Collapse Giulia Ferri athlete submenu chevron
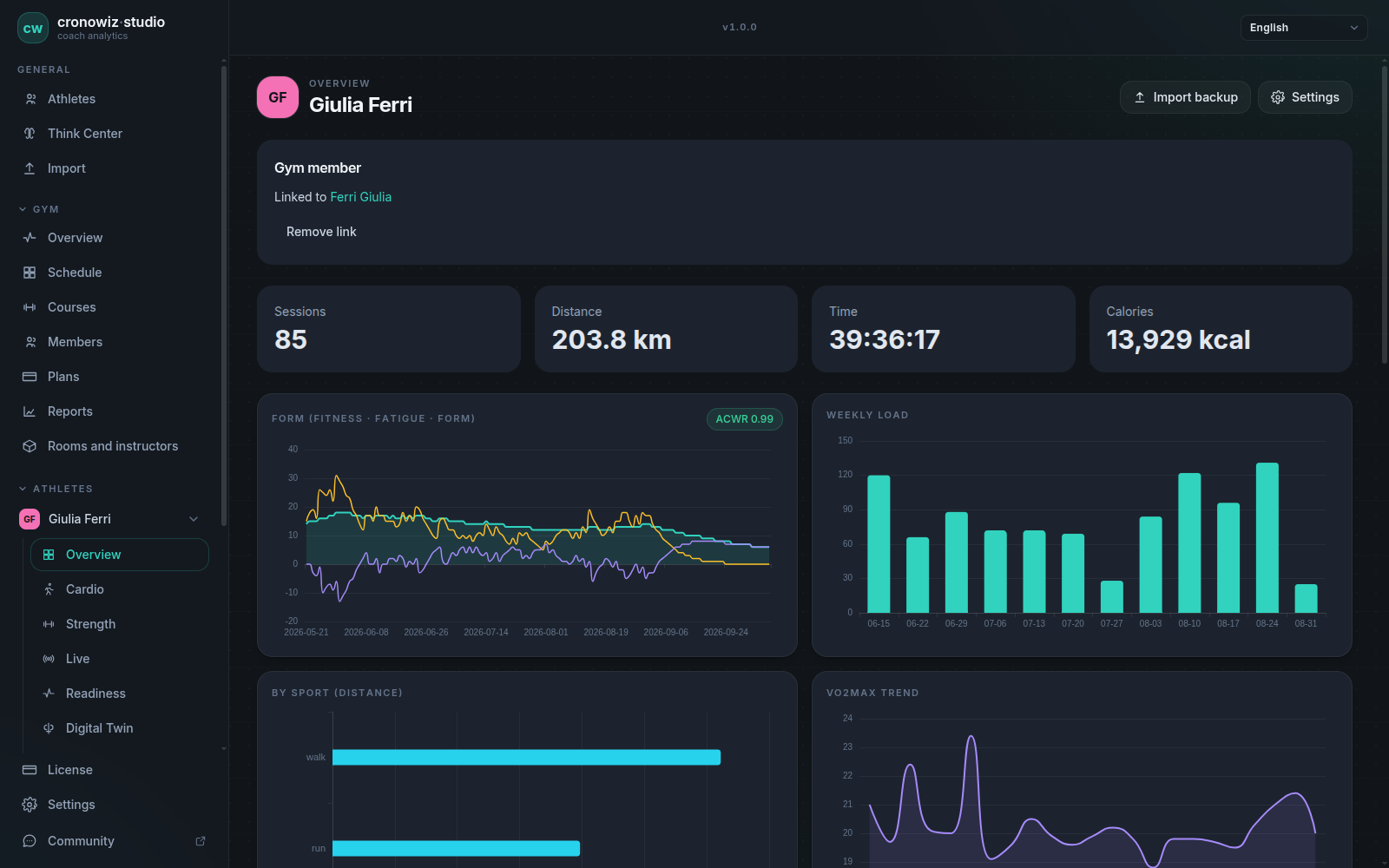The height and width of the screenshot is (868, 1389). click(194, 519)
